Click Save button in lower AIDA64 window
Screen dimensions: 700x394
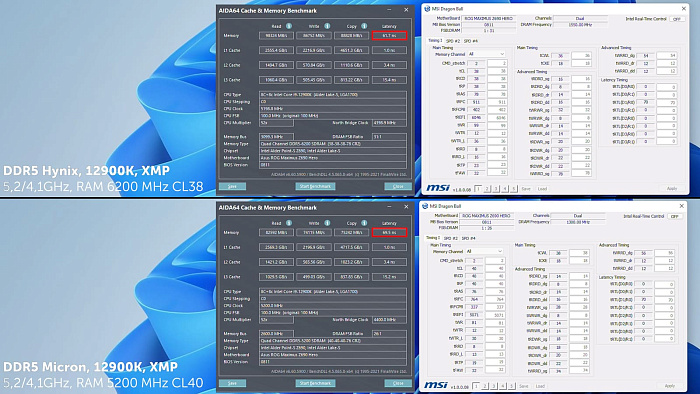pos(232,383)
